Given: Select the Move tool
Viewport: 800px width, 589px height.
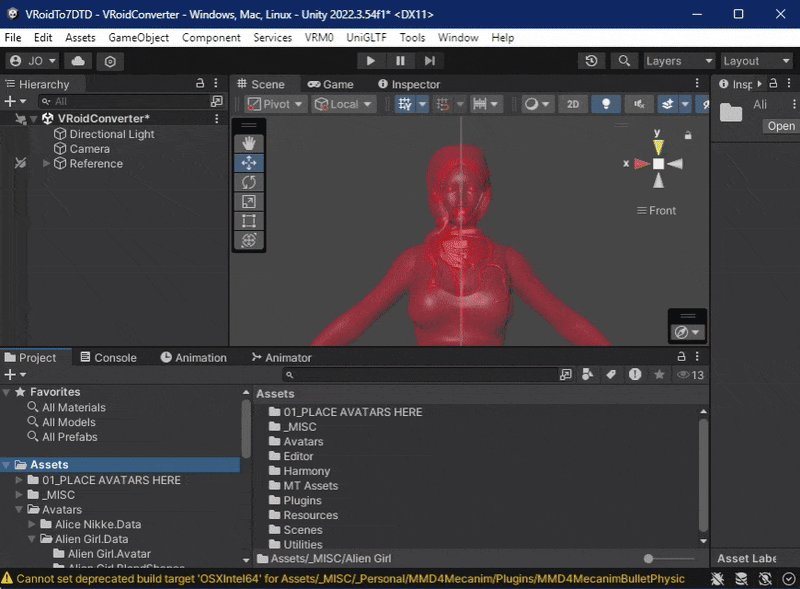Looking at the screenshot, I should (249, 163).
